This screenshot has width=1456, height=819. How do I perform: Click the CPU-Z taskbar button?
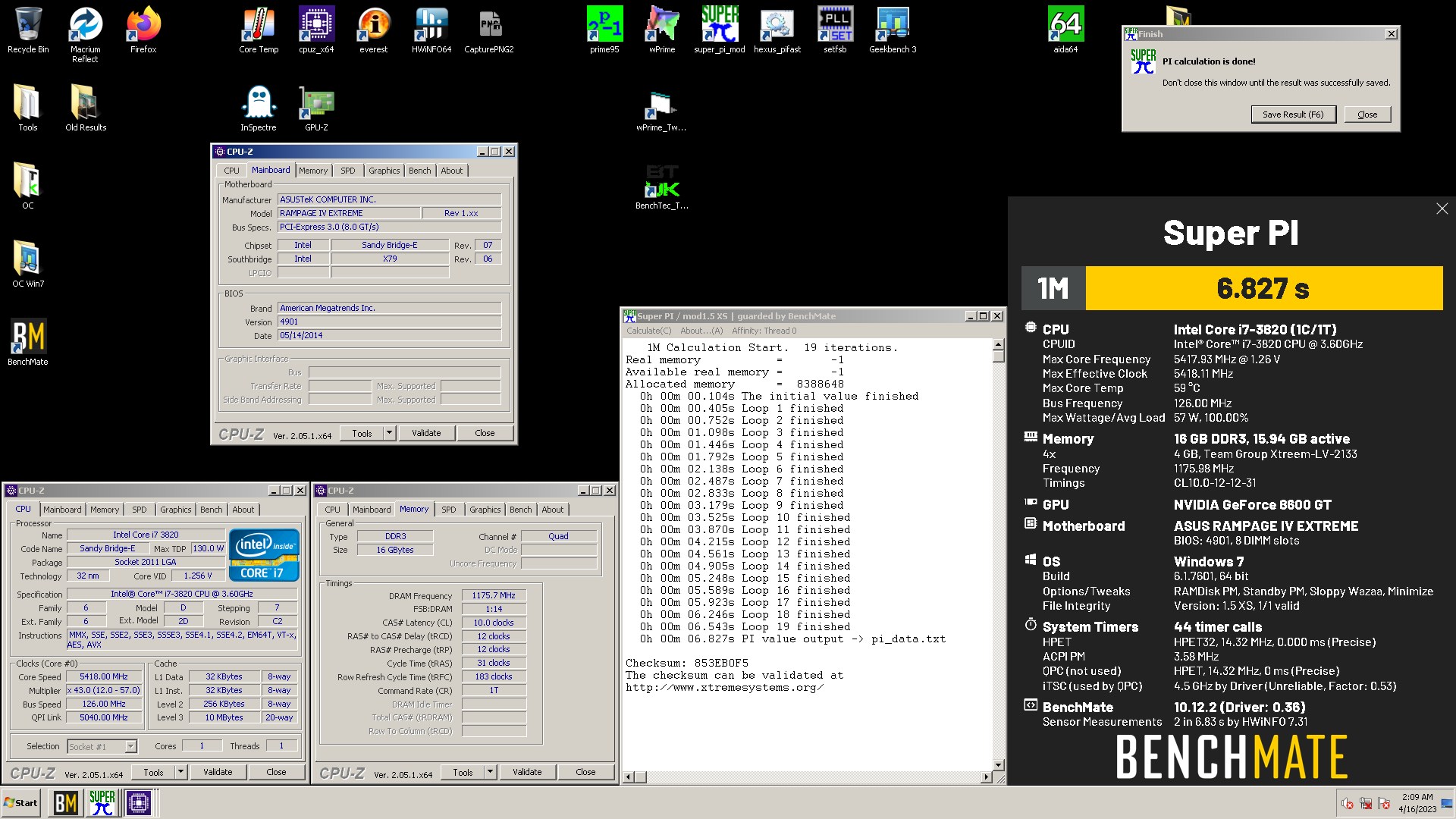point(139,802)
